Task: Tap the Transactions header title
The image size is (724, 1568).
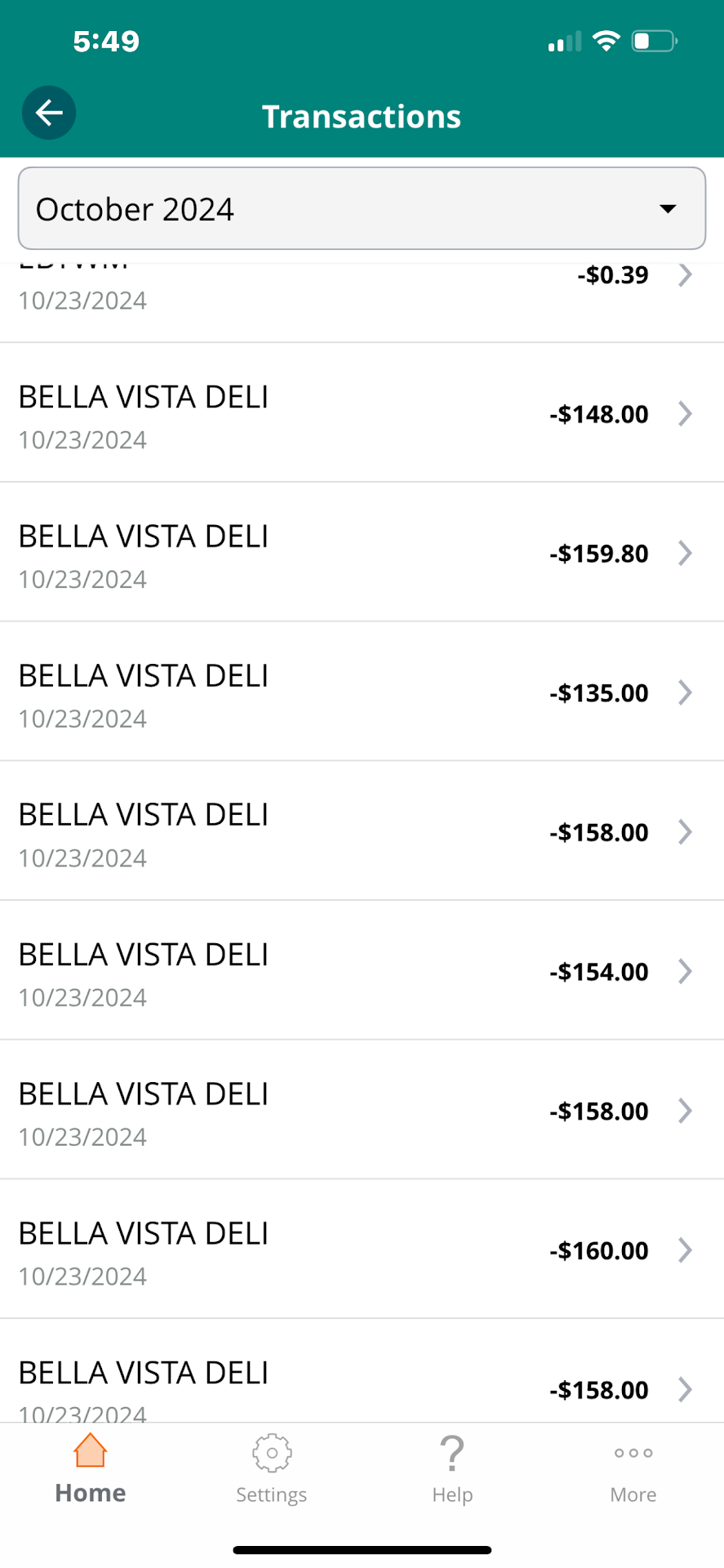Action: pos(362,117)
